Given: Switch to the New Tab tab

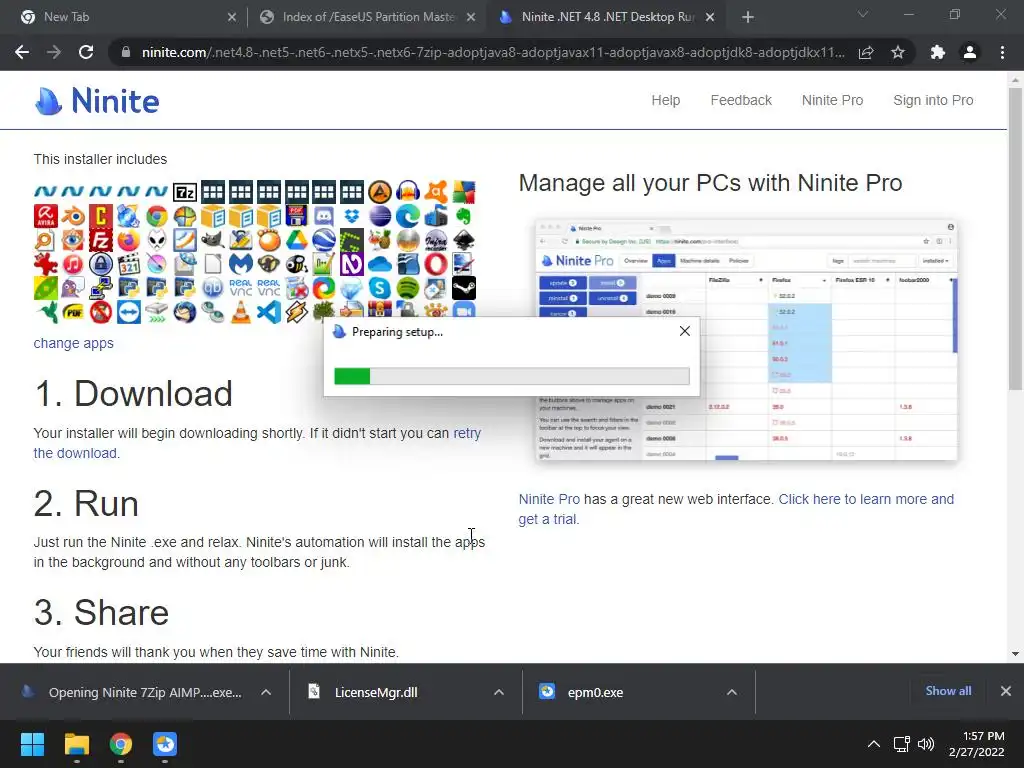Looking at the screenshot, I should point(123,17).
